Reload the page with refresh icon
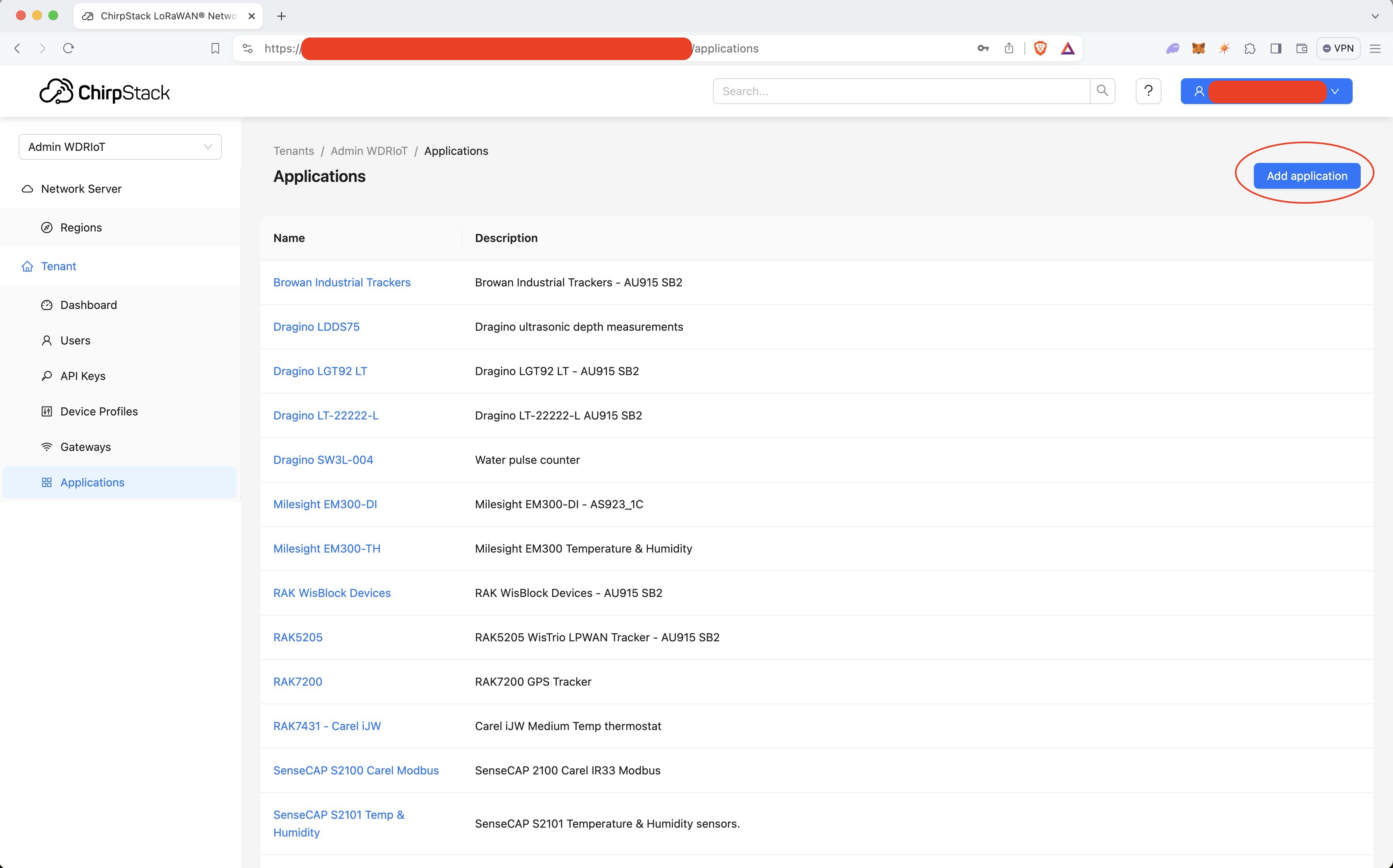1393x868 pixels. click(68, 48)
